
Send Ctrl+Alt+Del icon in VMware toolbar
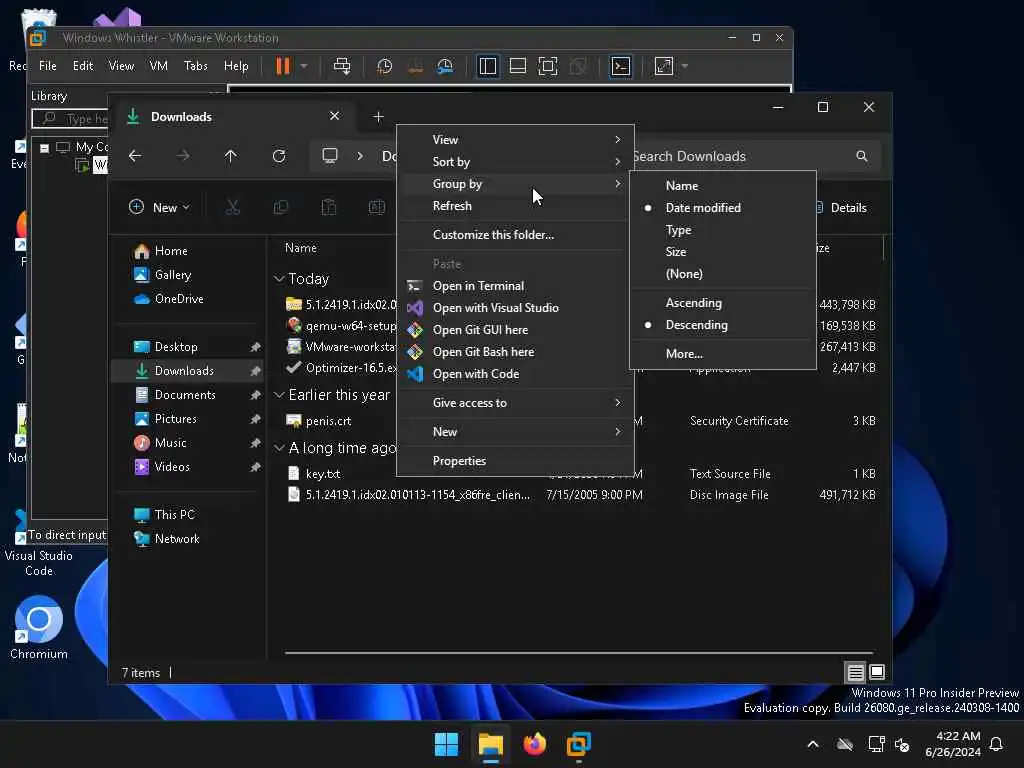342,66
